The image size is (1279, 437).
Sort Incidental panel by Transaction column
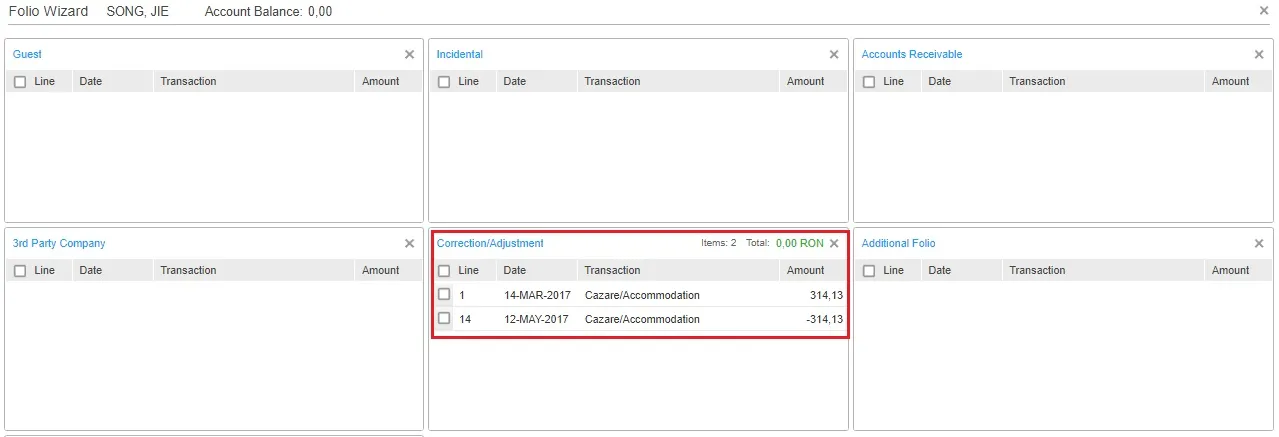pyautogui.click(x=612, y=82)
